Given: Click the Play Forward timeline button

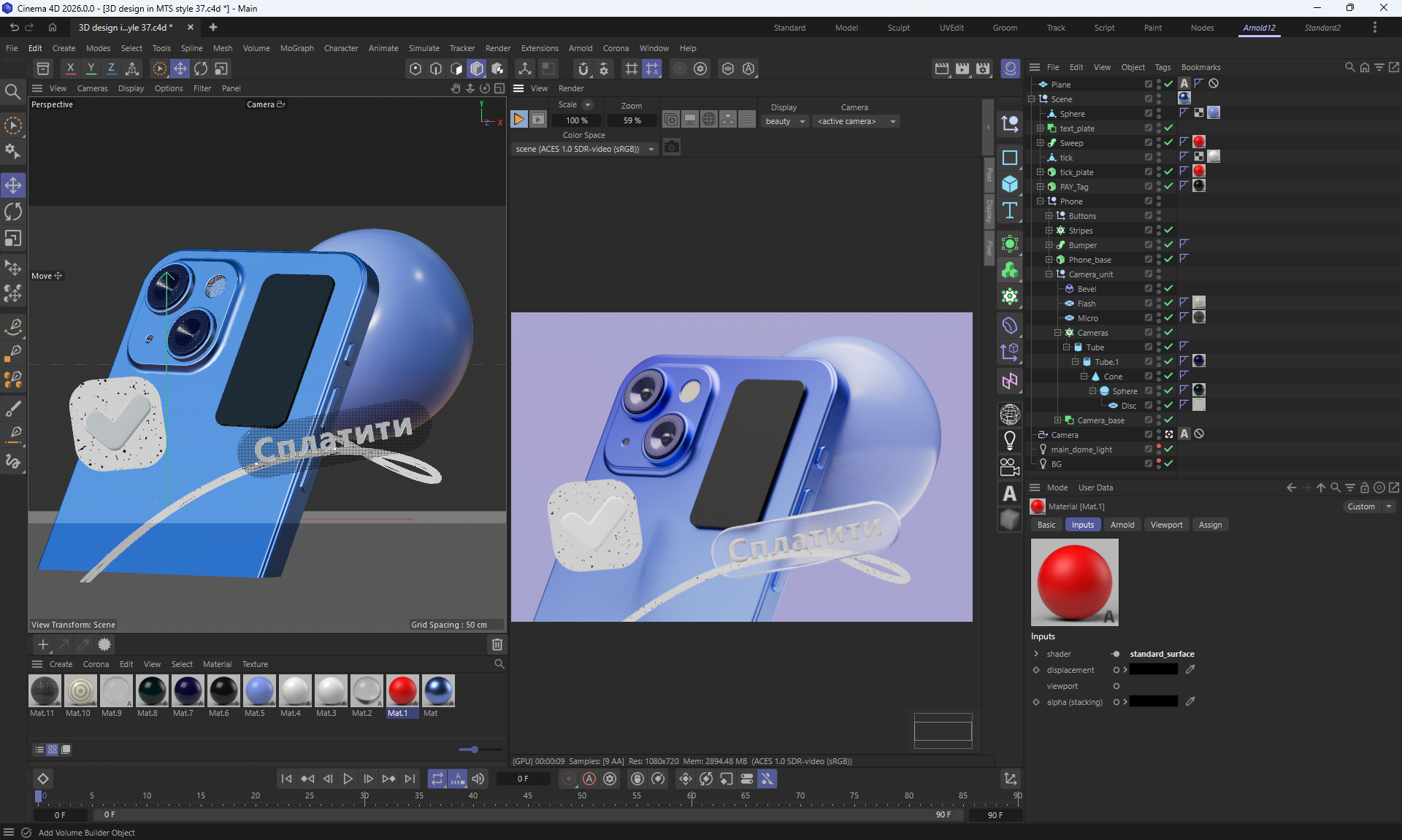Looking at the screenshot, I should click(x=348, y=779).
